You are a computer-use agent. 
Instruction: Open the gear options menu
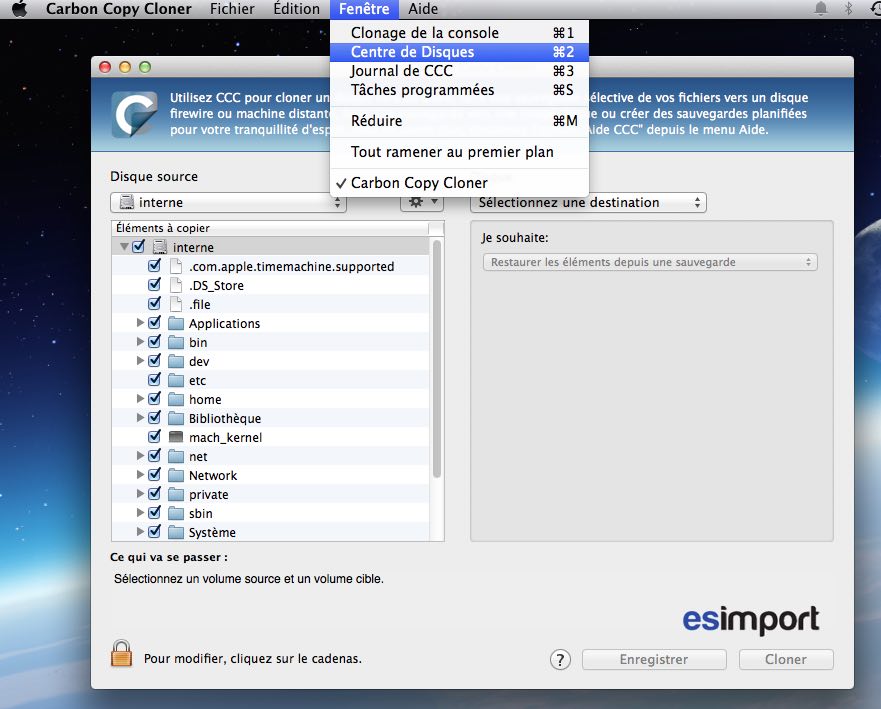(421, 202)
